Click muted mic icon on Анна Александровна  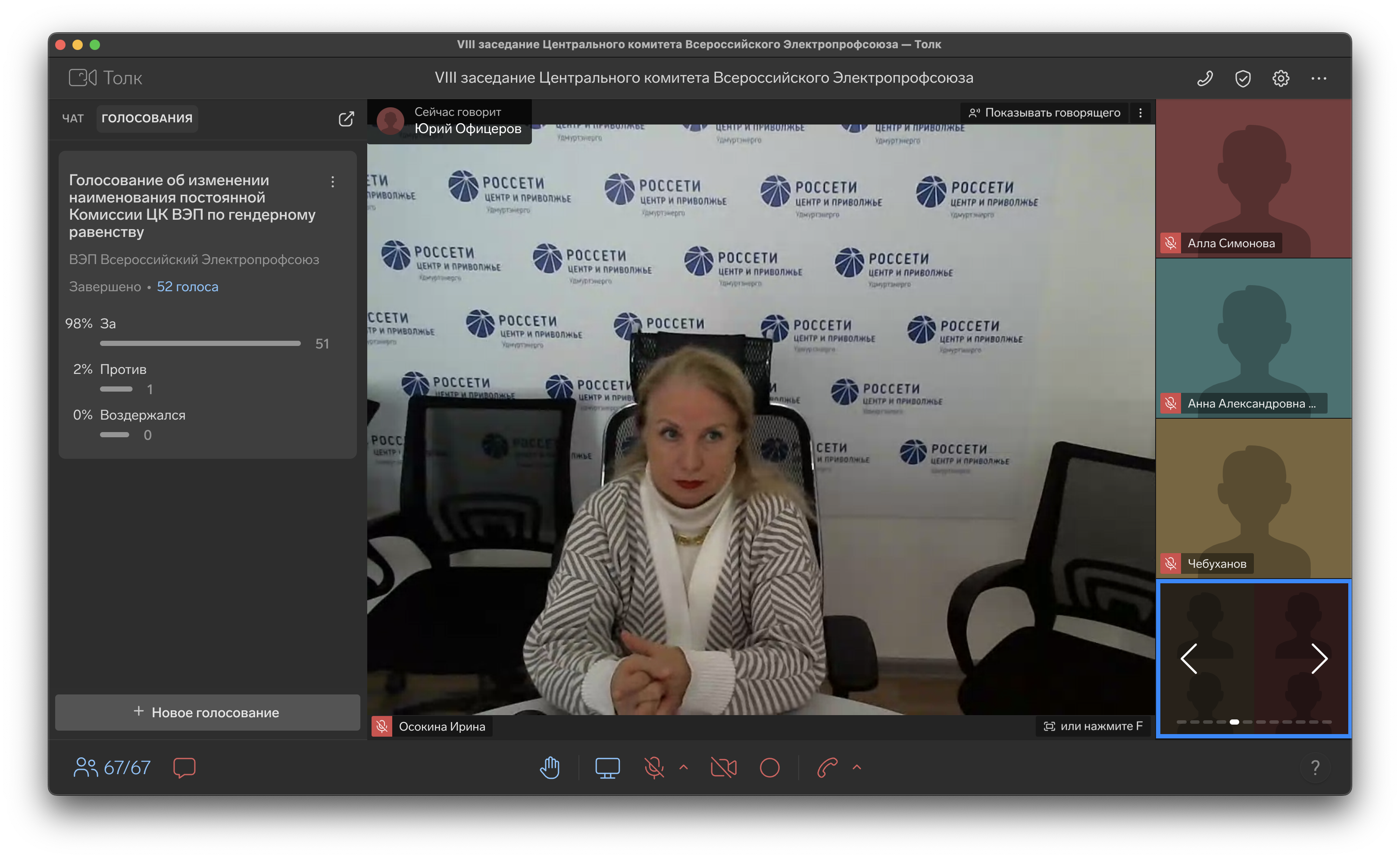[x=1170, y=403]
